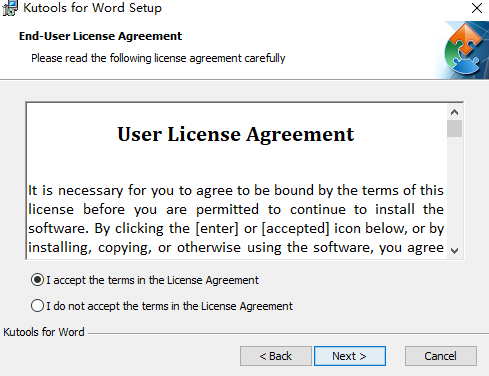Click the 'I do not accept the terms' label
Viewport: 489px width, 376px height.
coord(169,306)
